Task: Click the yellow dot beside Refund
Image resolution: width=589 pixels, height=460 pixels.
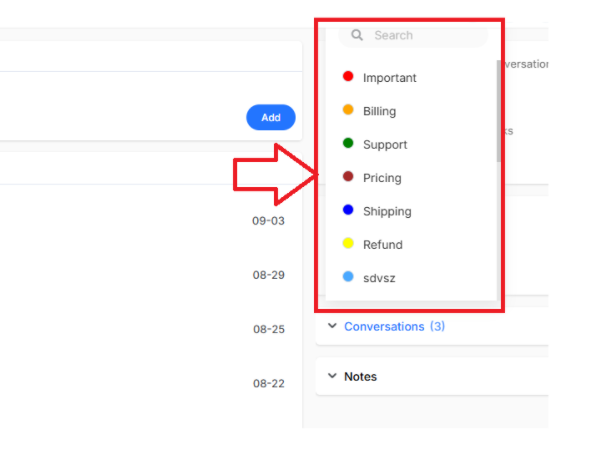Action: [348, 243]
